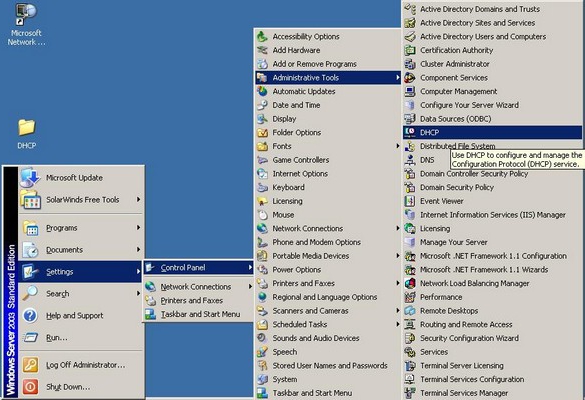Viewport: 585px width, 400px height.
Task: Click the Add or Remove Programs icon
Action: click(x=262, y=64)
